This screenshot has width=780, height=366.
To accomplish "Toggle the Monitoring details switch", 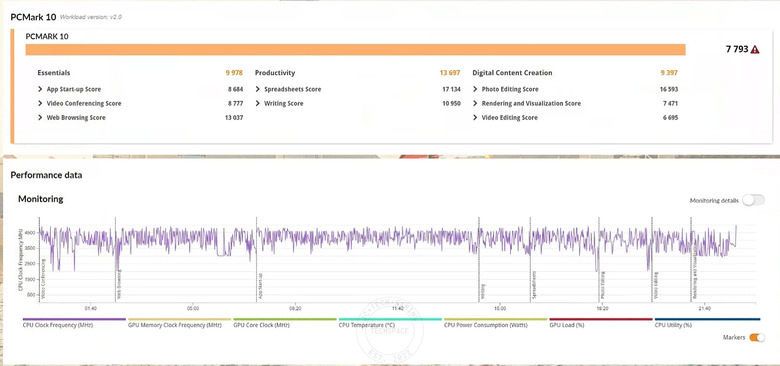I will pos(753,200).
